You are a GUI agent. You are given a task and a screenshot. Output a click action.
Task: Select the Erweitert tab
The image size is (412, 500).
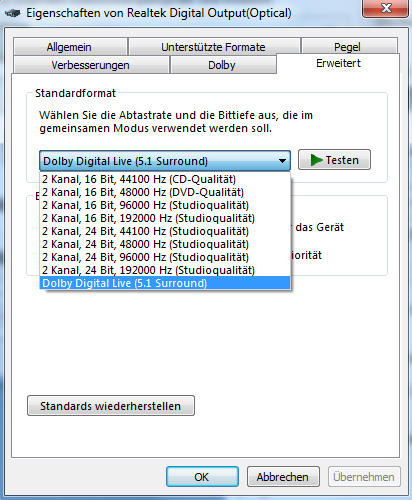coord(338,63)
